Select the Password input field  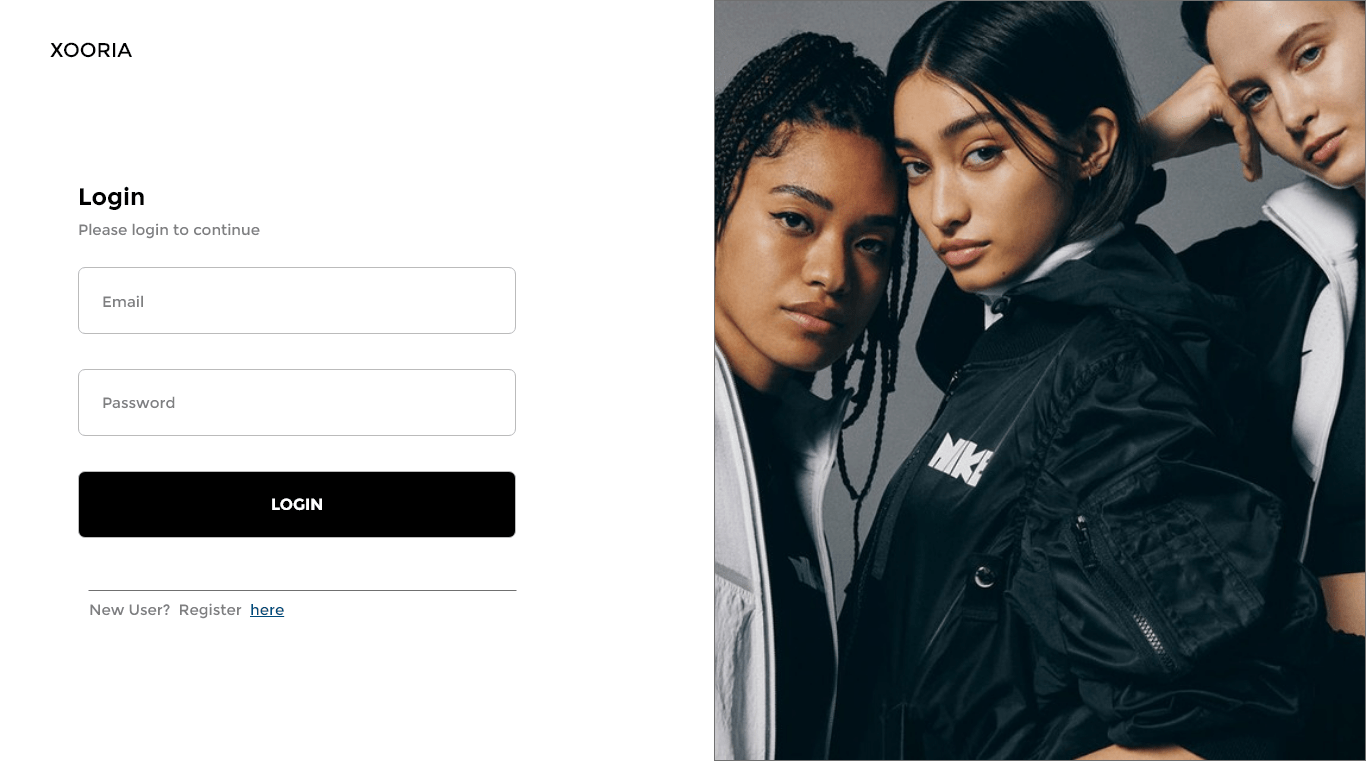pyautogui.click(x=297, y=402)
